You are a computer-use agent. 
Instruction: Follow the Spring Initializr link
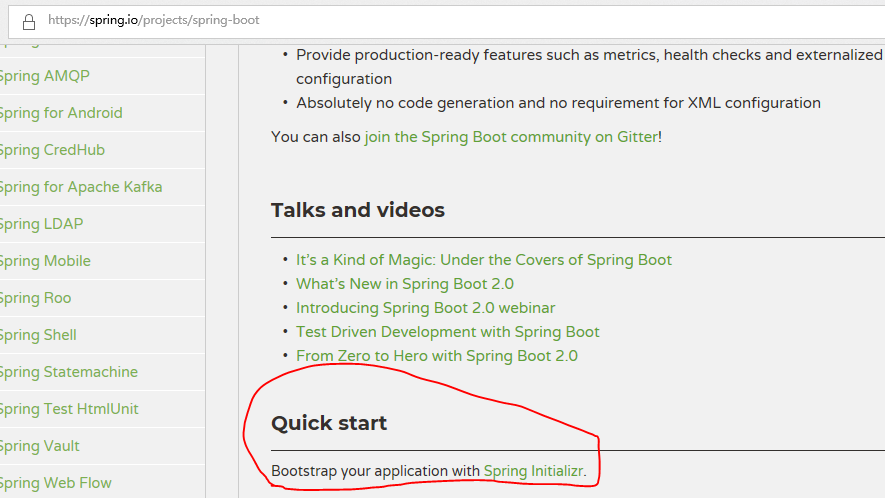click(533, 471)
